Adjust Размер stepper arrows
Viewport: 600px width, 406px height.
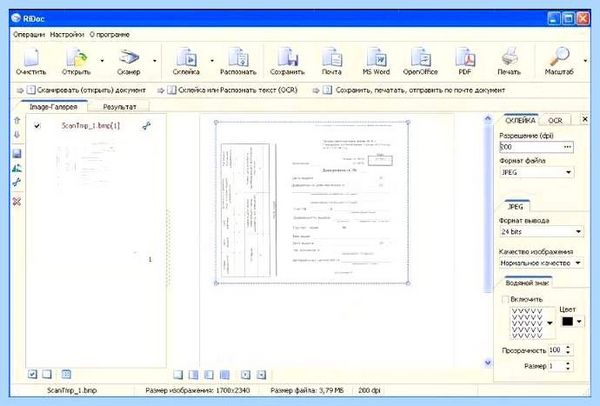568,366
